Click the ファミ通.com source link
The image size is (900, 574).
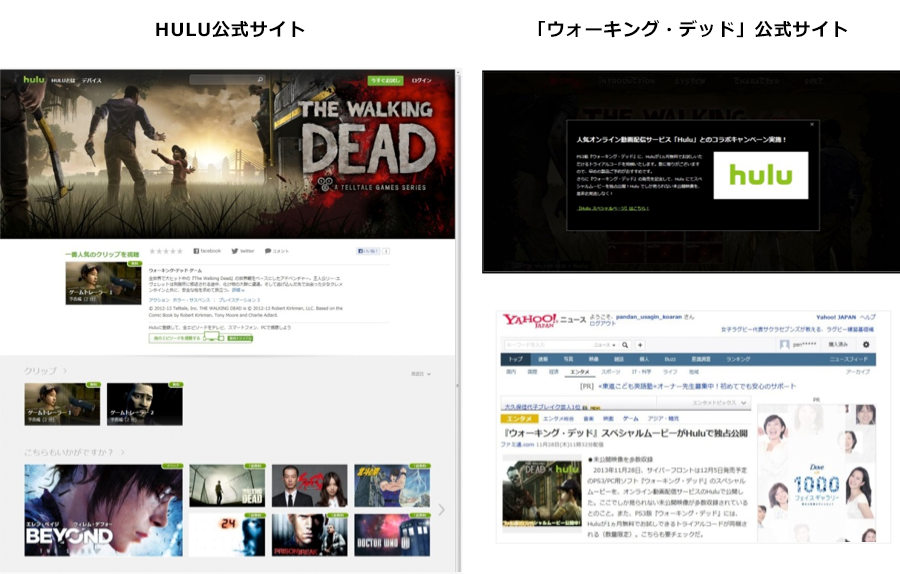(x=517, y=444)
